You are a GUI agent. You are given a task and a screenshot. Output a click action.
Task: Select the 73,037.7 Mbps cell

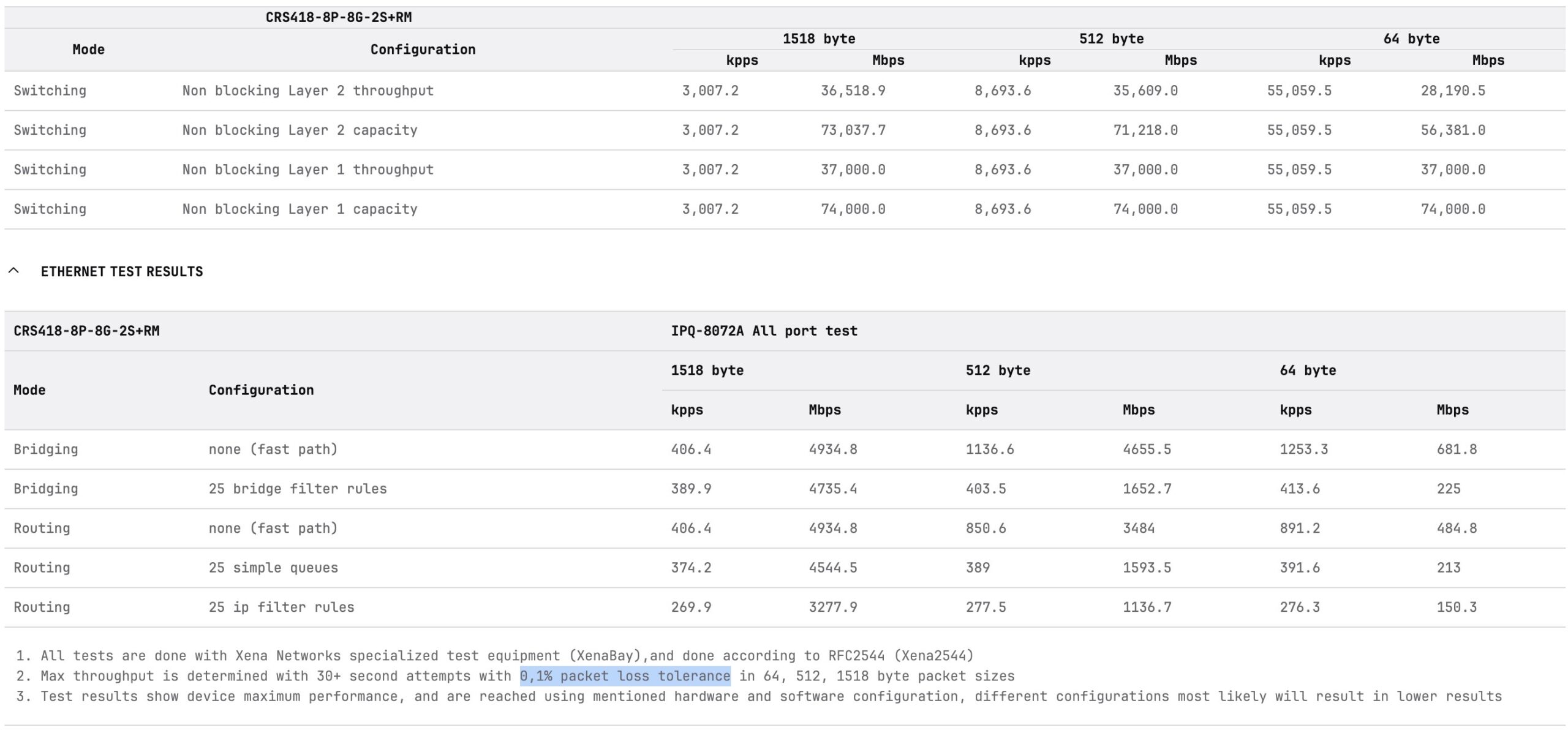click(853, 130)
